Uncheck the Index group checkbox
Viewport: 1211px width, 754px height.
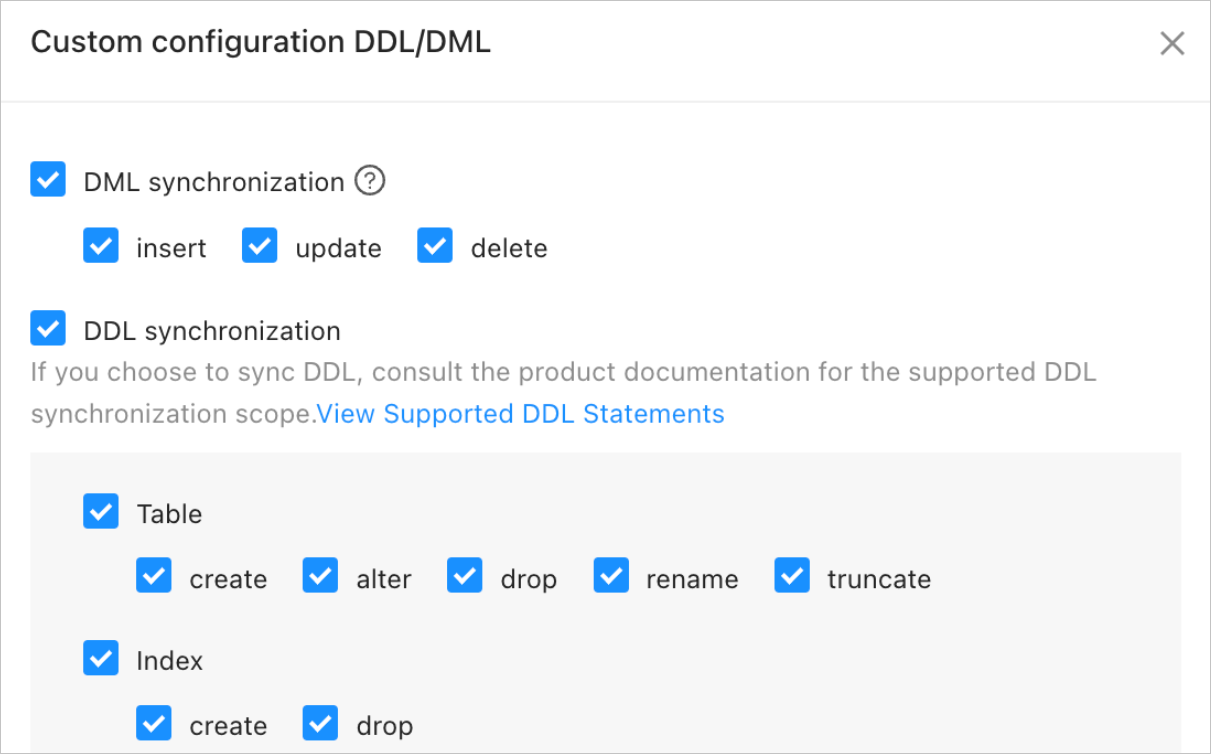tap(101, 659)
